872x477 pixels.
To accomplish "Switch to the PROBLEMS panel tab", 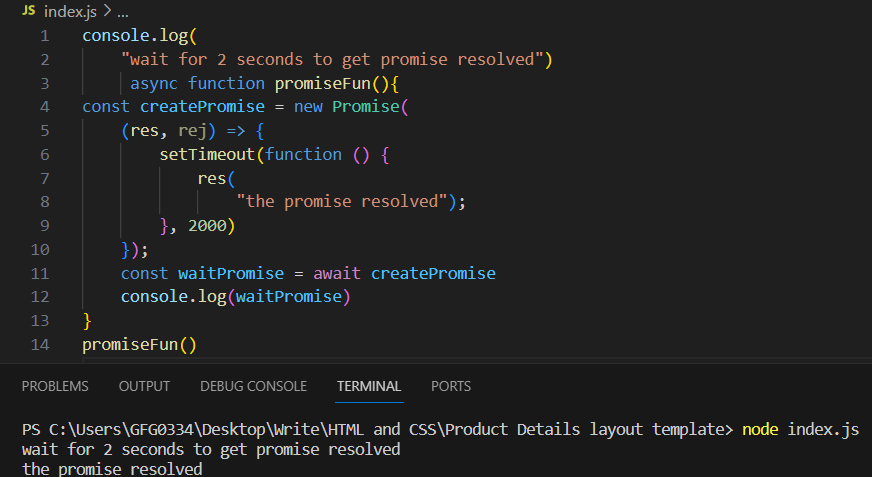I will click(55, 385).
